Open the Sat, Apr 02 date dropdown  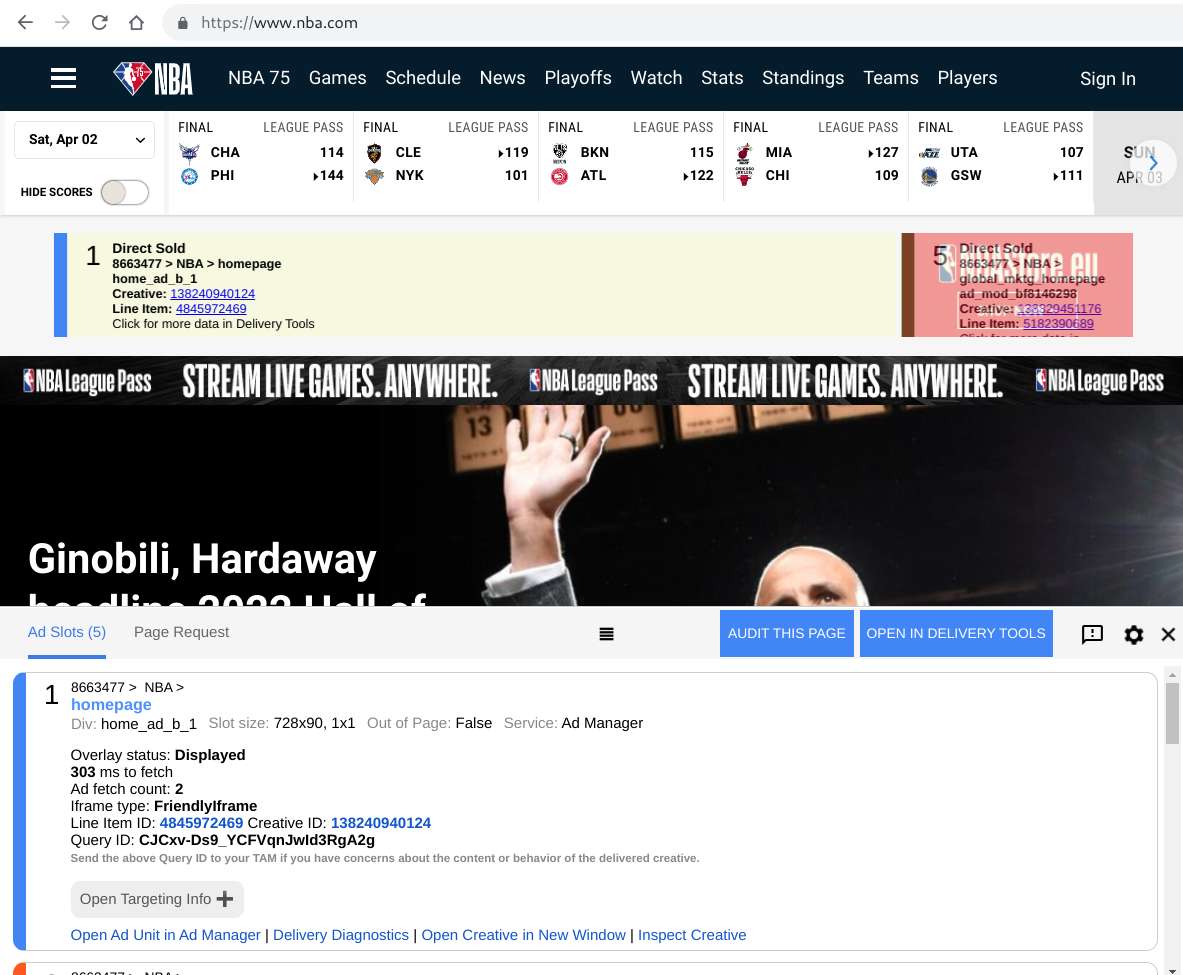pyautogui.click(x=84, y=140)
